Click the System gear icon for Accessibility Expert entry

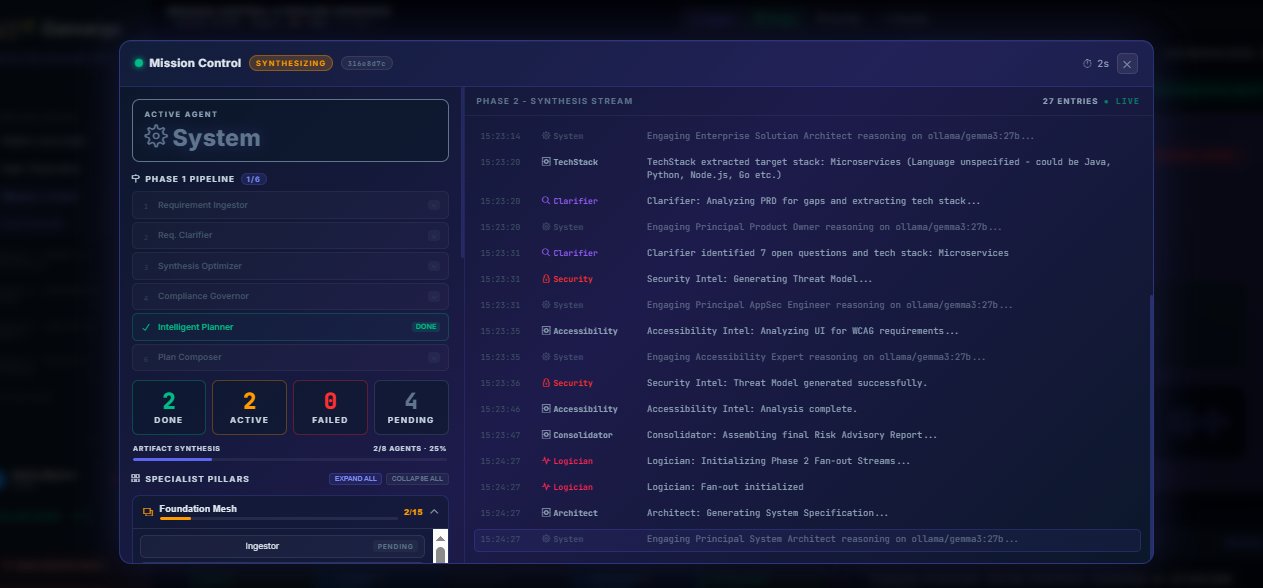point(546,357)
